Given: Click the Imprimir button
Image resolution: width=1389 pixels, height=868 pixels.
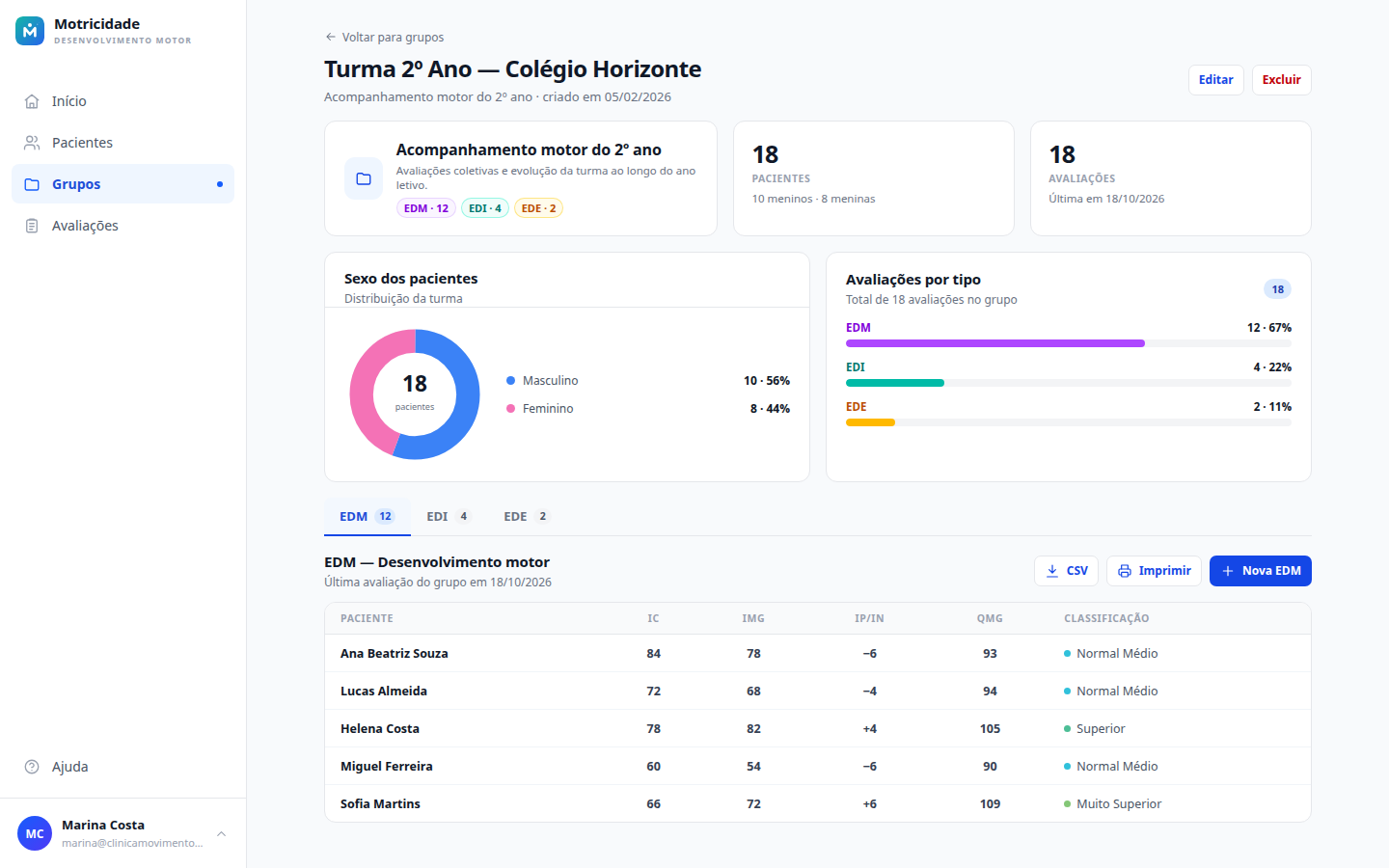Looking at the screenshot, I should pyautogui.click(x=1154, y=571).
